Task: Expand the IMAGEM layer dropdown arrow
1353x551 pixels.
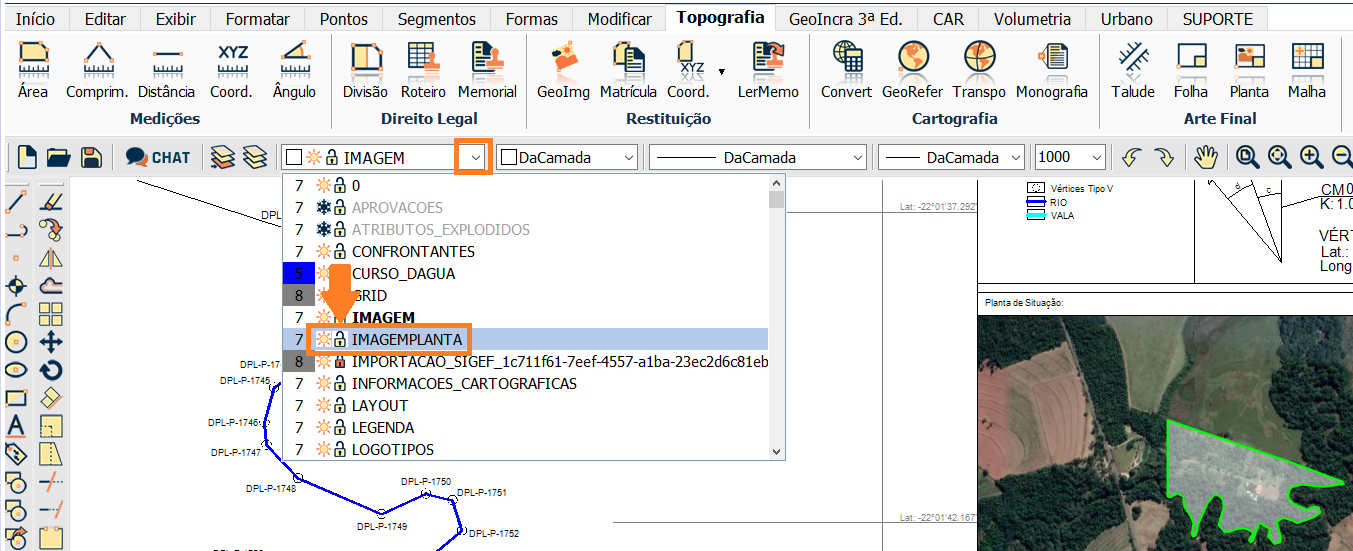Action: [474, 157]
